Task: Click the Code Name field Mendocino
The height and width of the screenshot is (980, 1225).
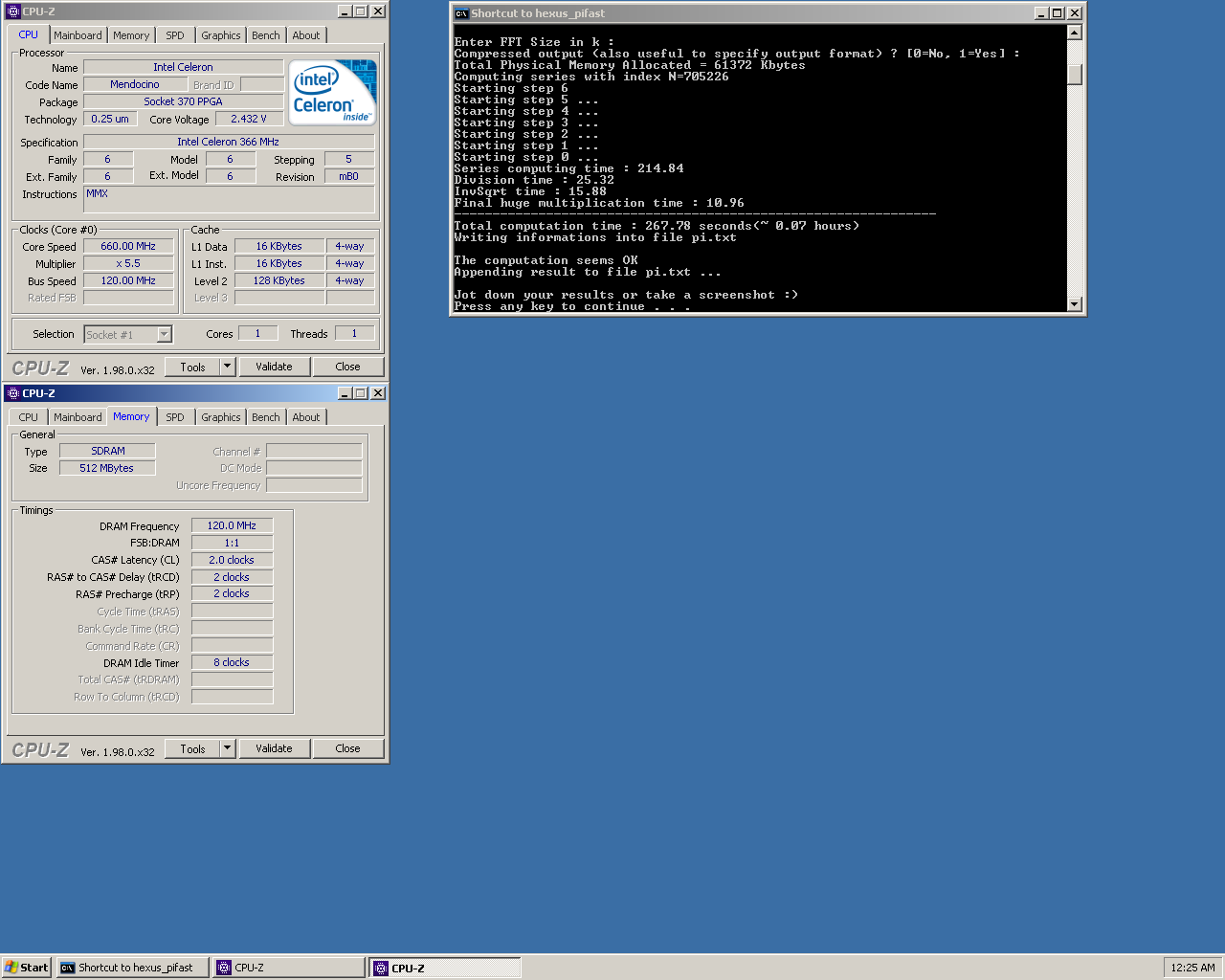Action: point(135,84)
